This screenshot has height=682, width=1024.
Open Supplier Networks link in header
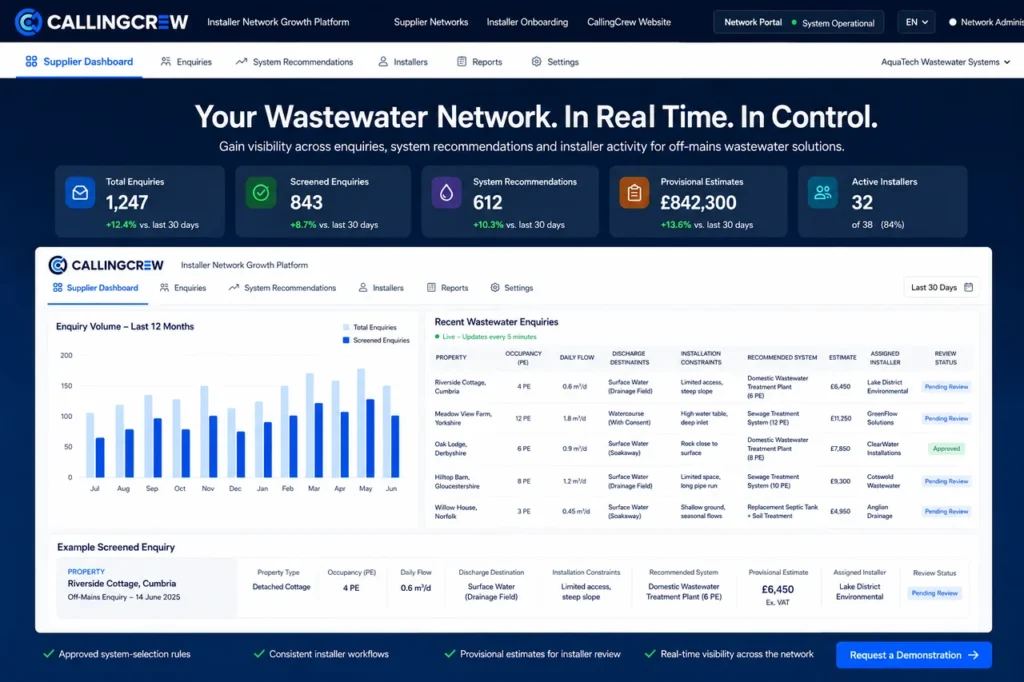pyautogui.click(x=431, y=22)
